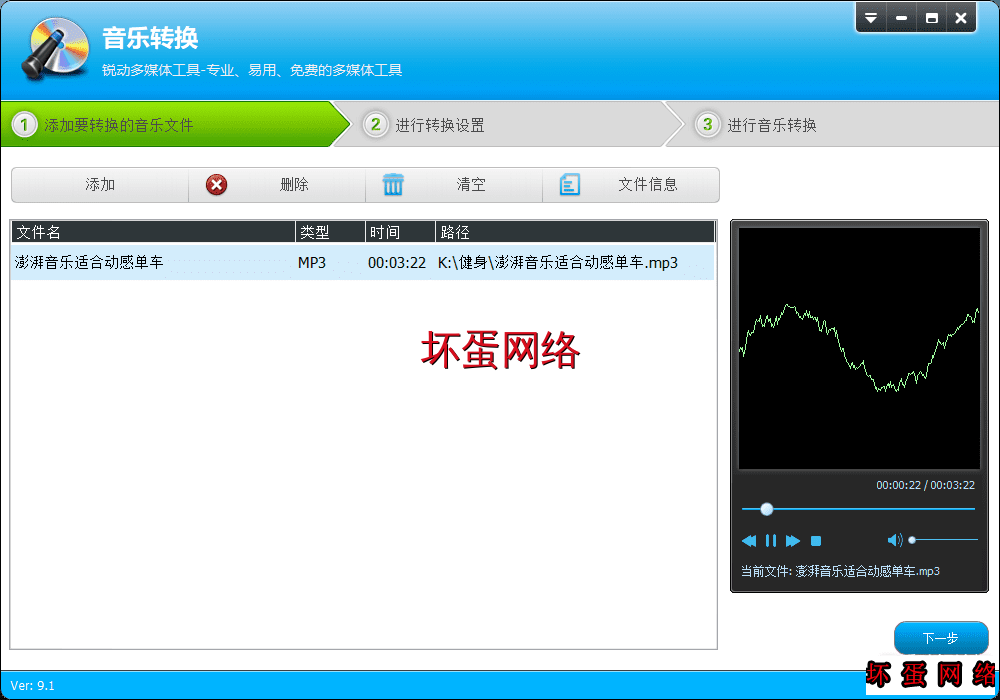Mute audio via the speaker icon
Screen dimensions: 1000x700
click(x=895, y=541)
